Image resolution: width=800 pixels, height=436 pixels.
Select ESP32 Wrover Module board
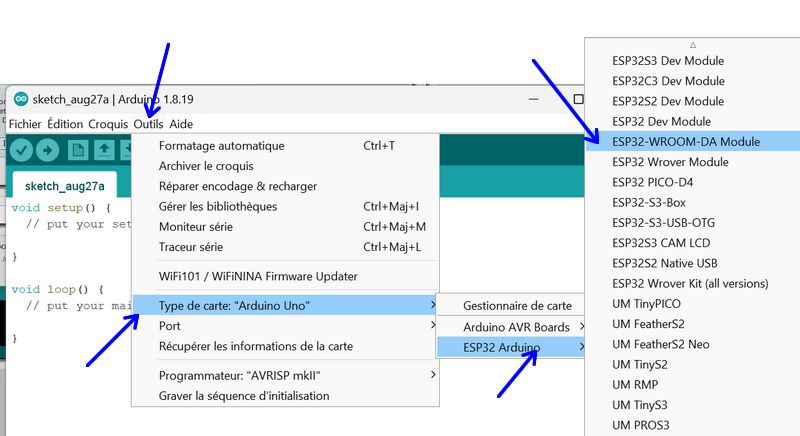click(x=693, y=162)
